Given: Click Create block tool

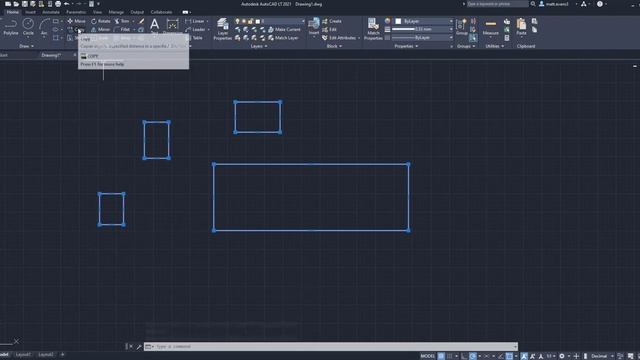Looking at the screenshot, I should pos(332,21).
